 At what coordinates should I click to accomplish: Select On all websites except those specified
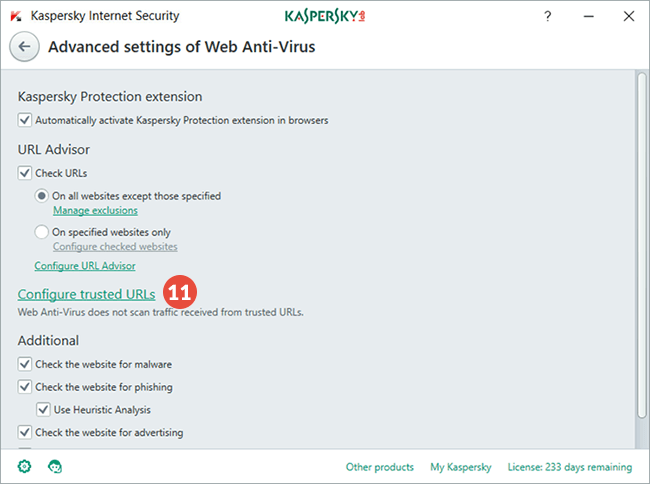[x=42, y=196]
